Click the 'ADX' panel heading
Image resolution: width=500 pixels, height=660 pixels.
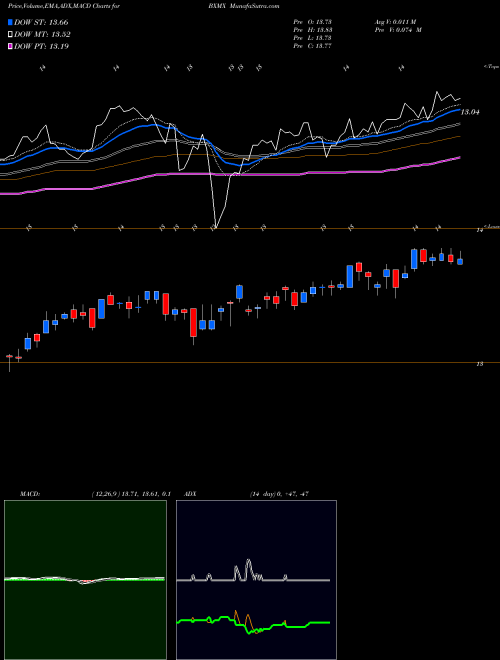[x=190, y=494]
